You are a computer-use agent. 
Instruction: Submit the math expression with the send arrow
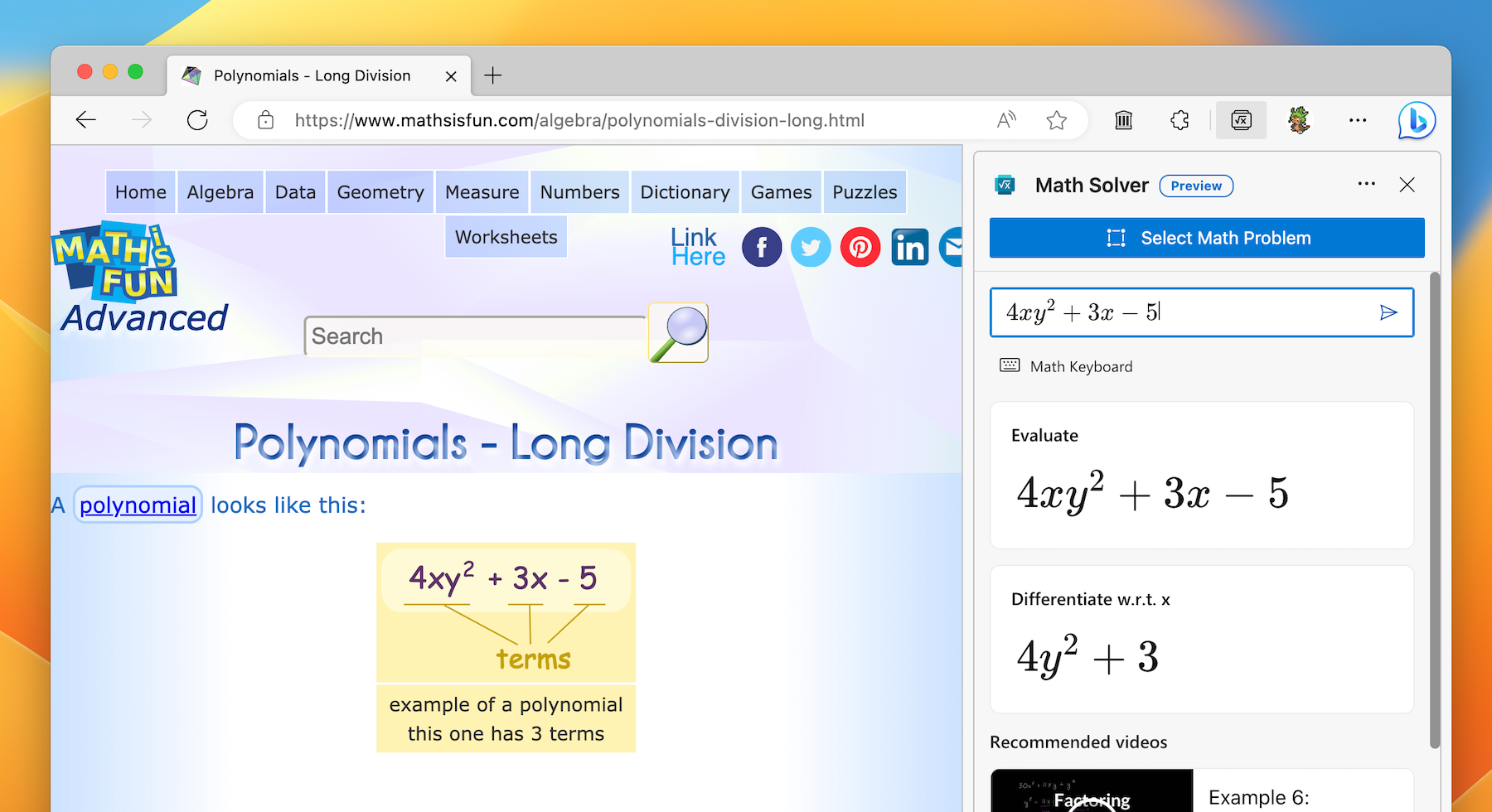[x=1388, y=312]
